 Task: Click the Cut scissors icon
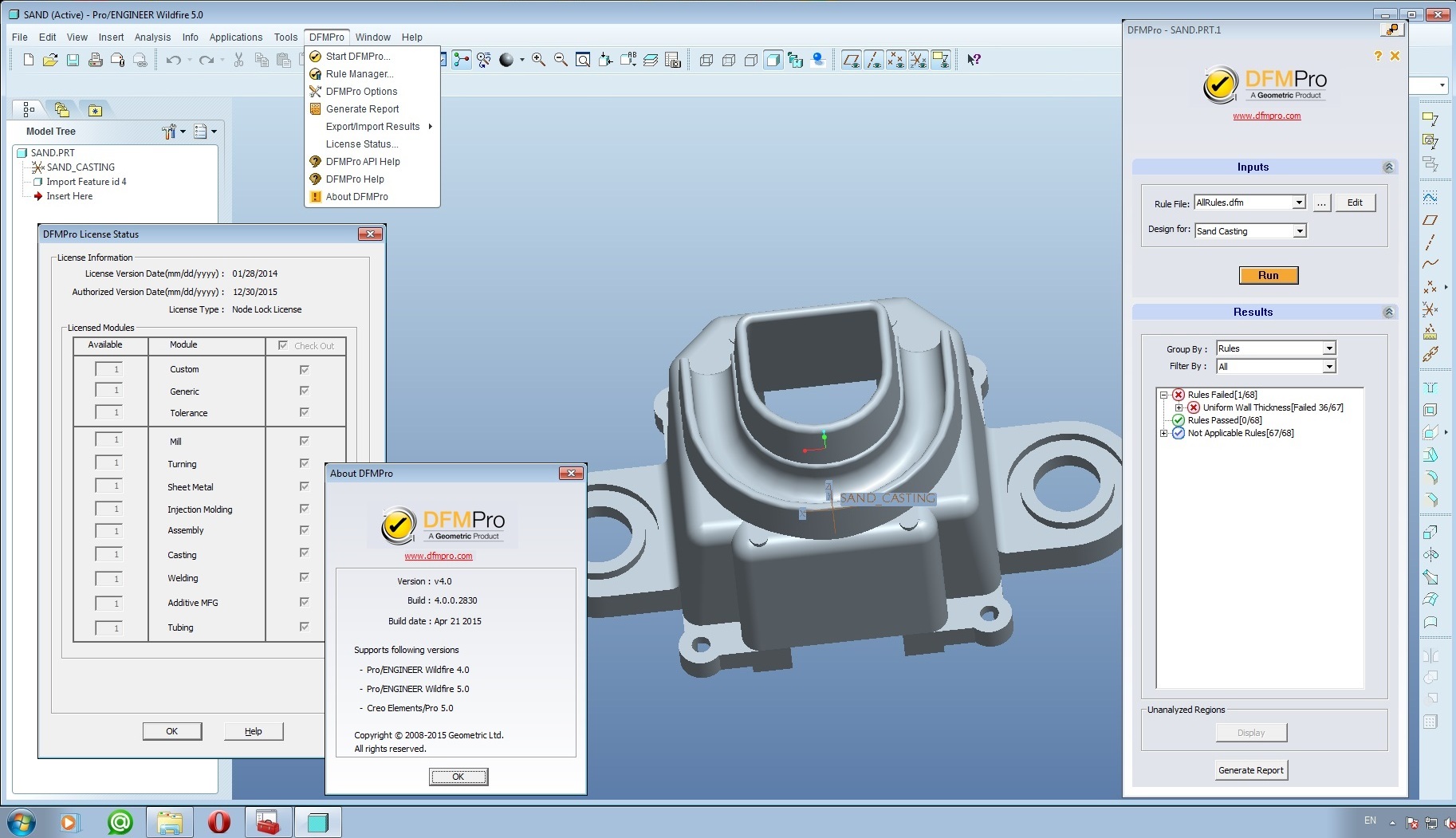tap(238, 60)
